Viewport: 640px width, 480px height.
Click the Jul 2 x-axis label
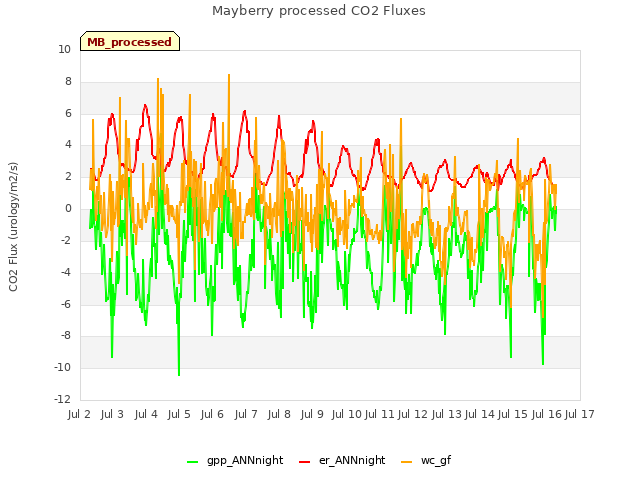79,414
